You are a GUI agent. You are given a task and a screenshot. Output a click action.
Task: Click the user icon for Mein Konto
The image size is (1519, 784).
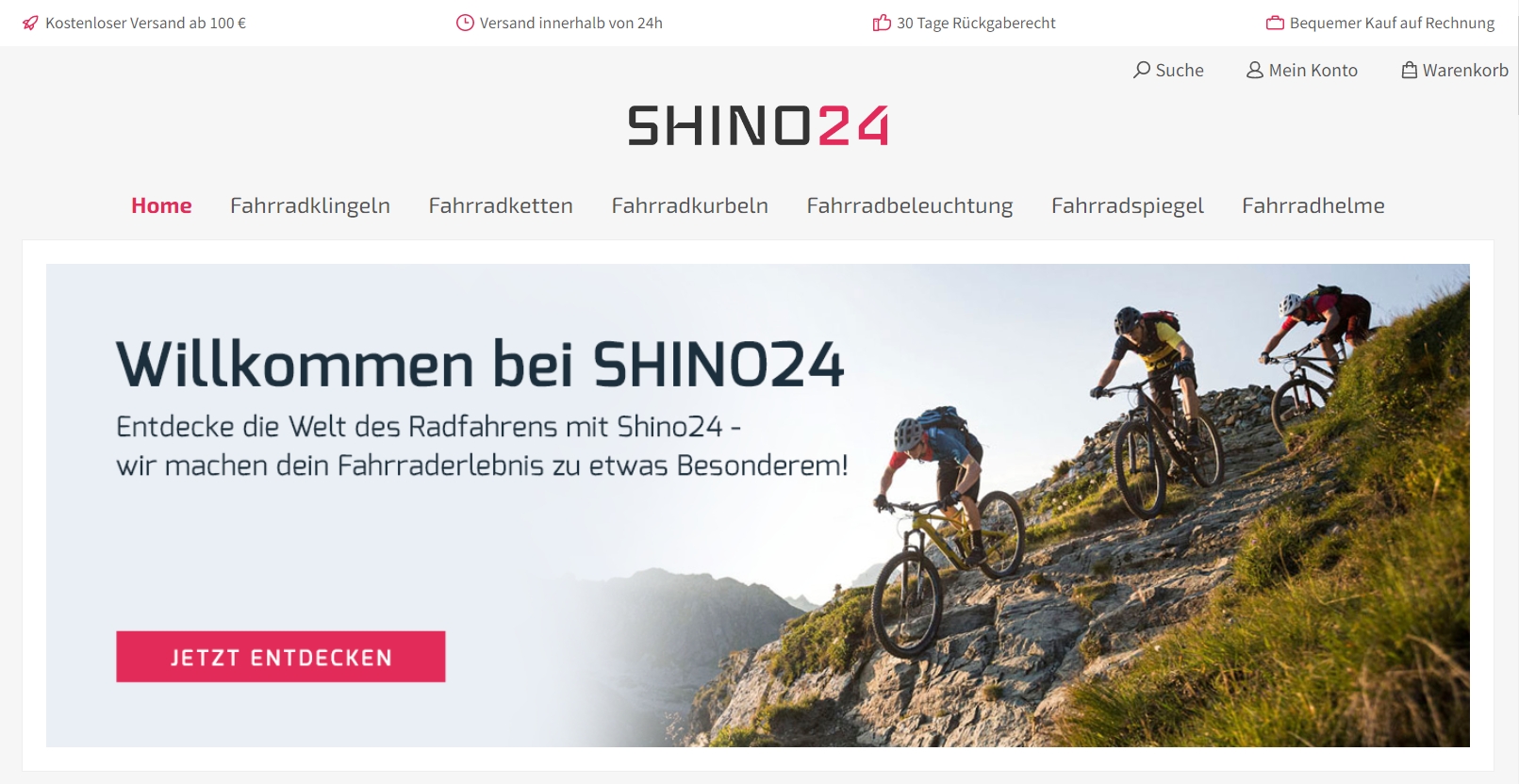click(x=1255, y=70)
